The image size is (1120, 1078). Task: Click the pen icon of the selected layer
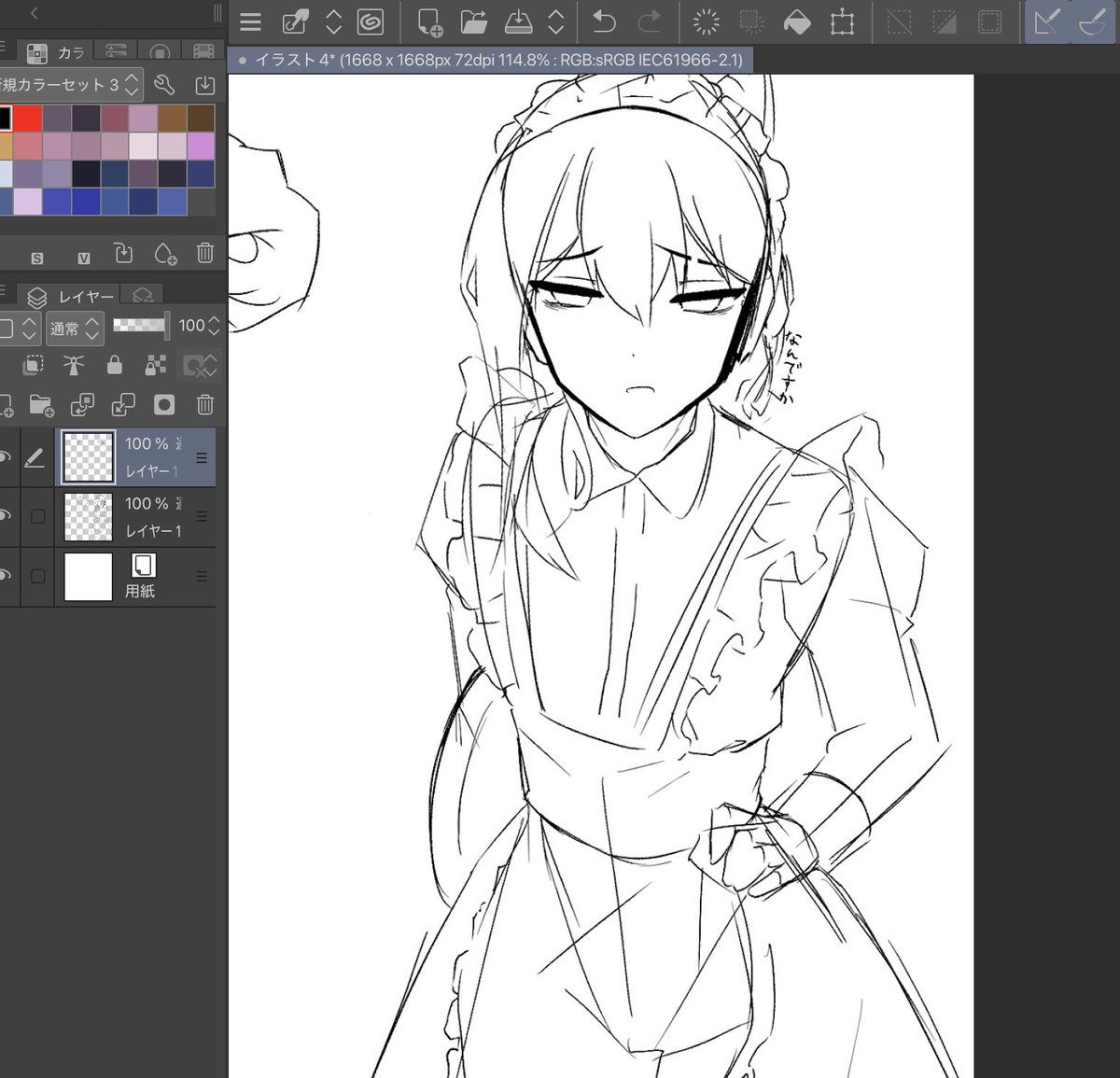[x=35, y=457]
